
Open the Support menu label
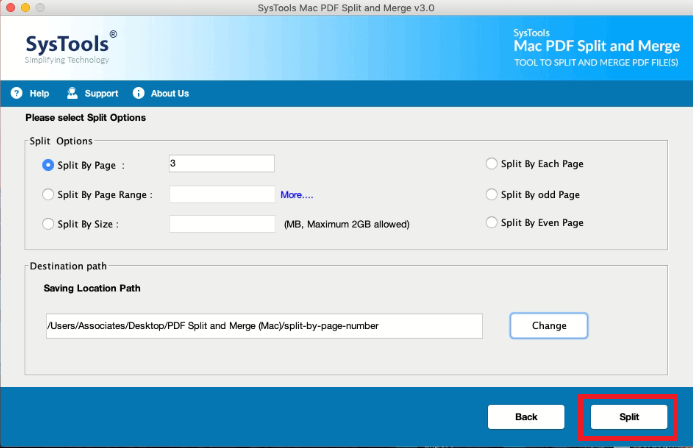coord(101,94)
